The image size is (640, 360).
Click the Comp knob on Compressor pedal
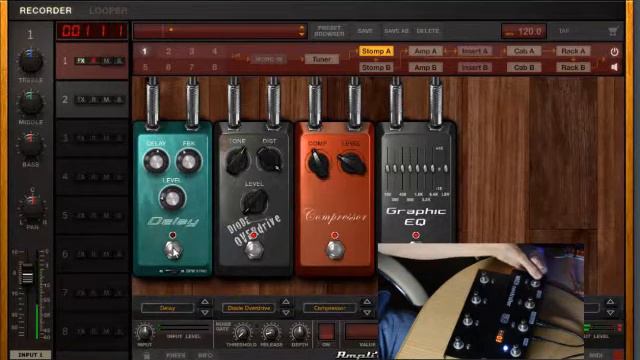[318, 163]
